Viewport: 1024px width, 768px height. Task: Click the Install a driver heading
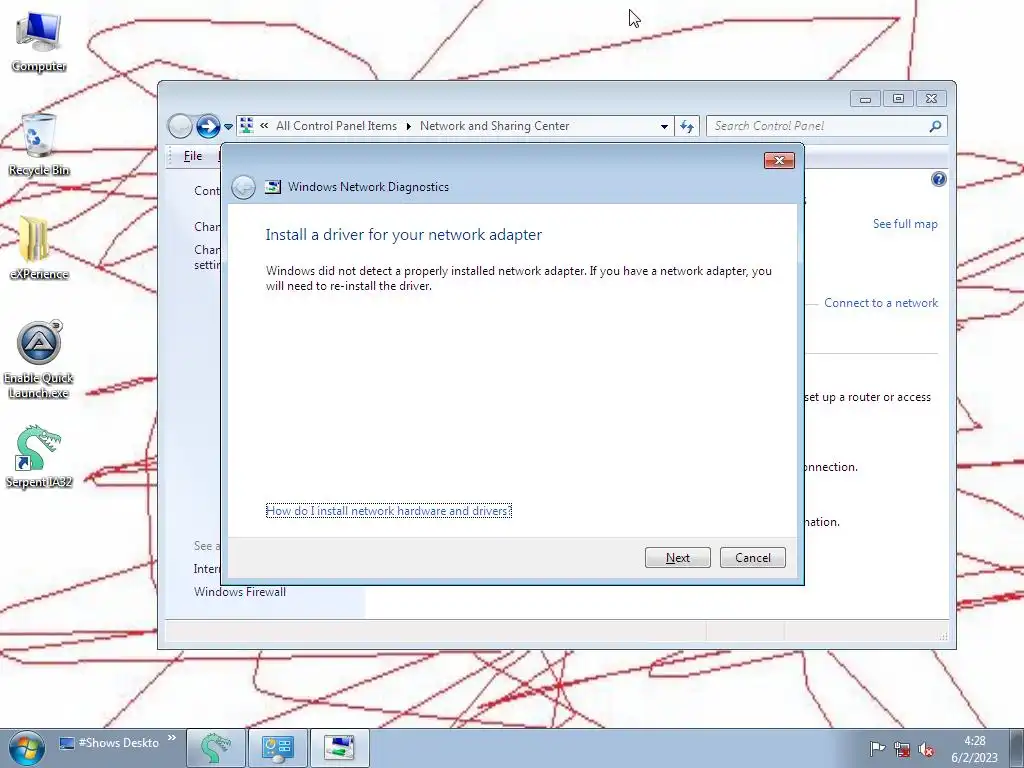point(404,234)
